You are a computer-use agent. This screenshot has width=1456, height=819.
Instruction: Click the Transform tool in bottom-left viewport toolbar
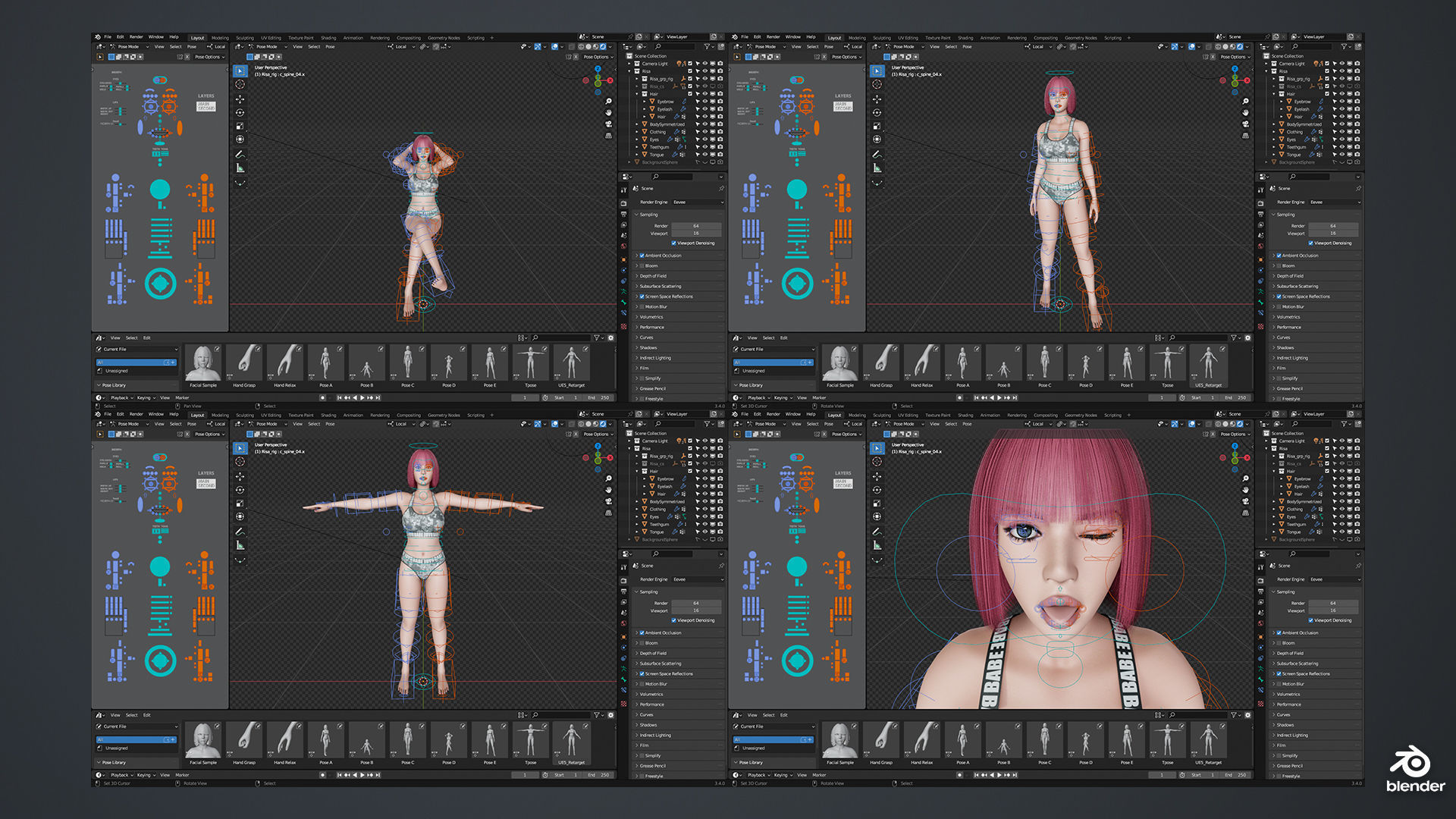click(240, 516)
